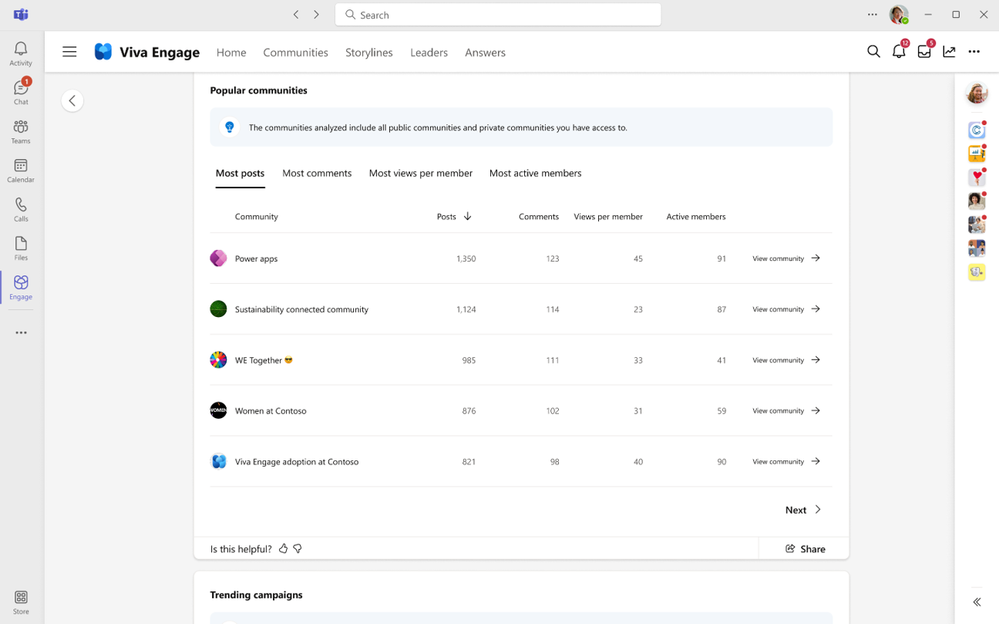Select the WE Together community name
Viewport: 999px width, 624px height.
(x=264, y=360)
